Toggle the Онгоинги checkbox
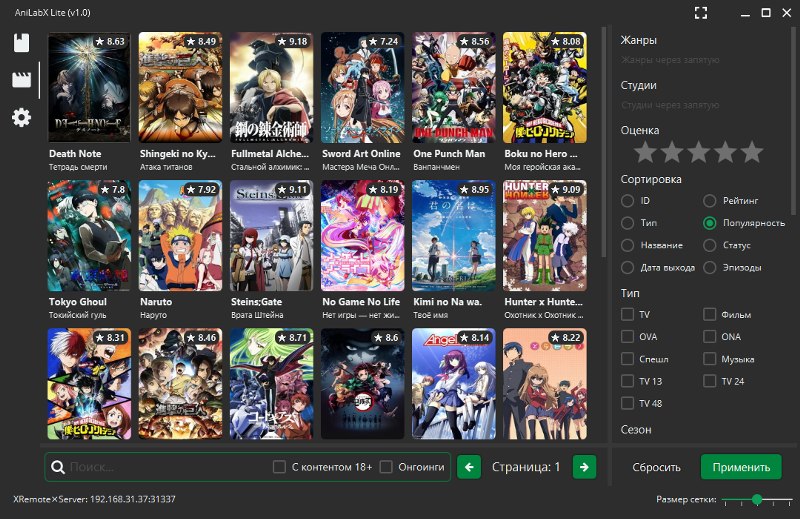Screen dimensions: 800x519 pyautogui.click(x=386, y=467)
